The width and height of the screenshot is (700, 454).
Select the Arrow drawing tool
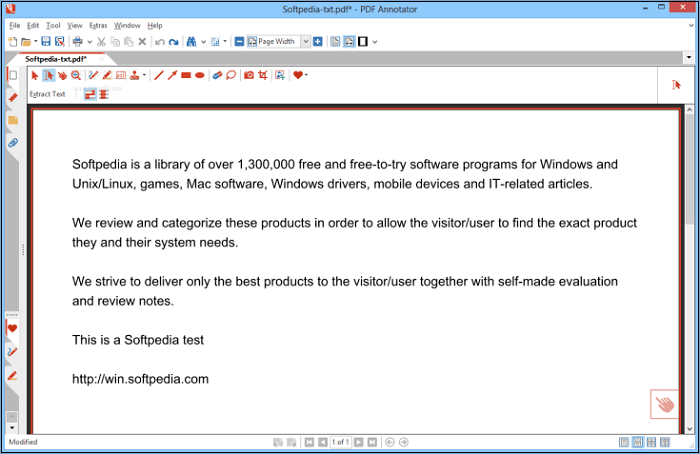pos(172,75)
